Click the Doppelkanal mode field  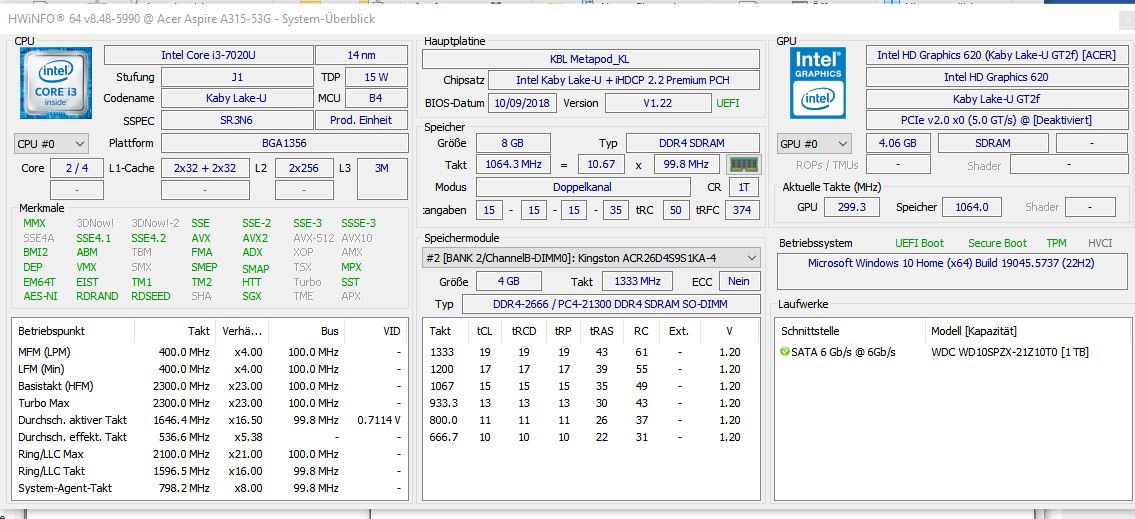[583, 187]
